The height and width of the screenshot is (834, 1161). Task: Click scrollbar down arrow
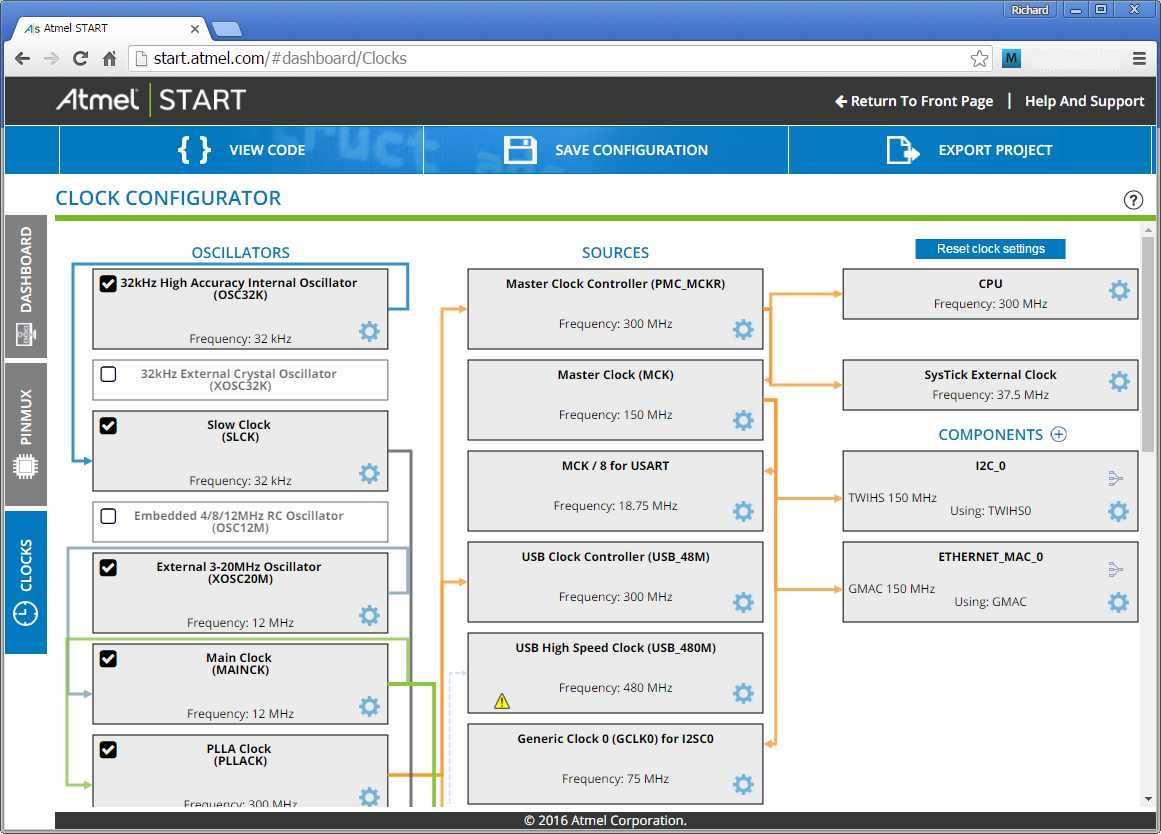[1148, 799]
